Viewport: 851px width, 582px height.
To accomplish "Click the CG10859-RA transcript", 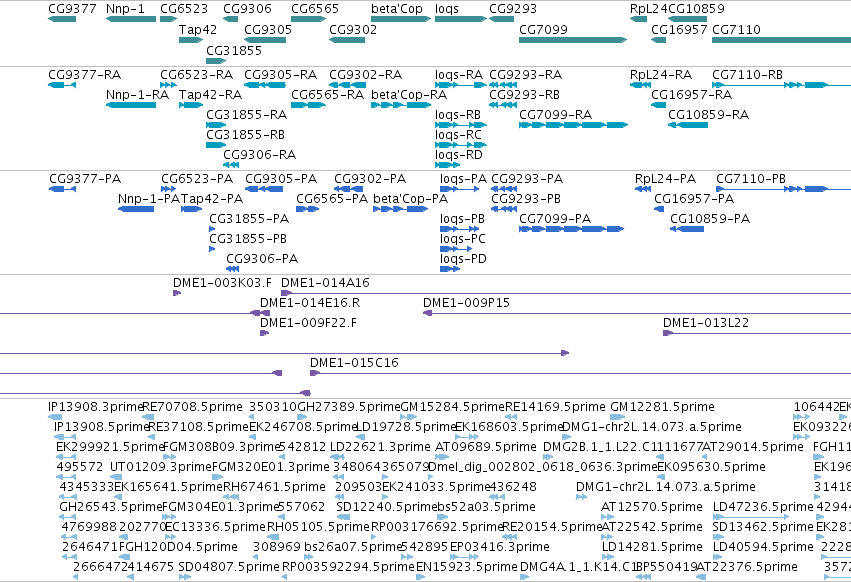I will pyautogui.click(x=688, y=125).
